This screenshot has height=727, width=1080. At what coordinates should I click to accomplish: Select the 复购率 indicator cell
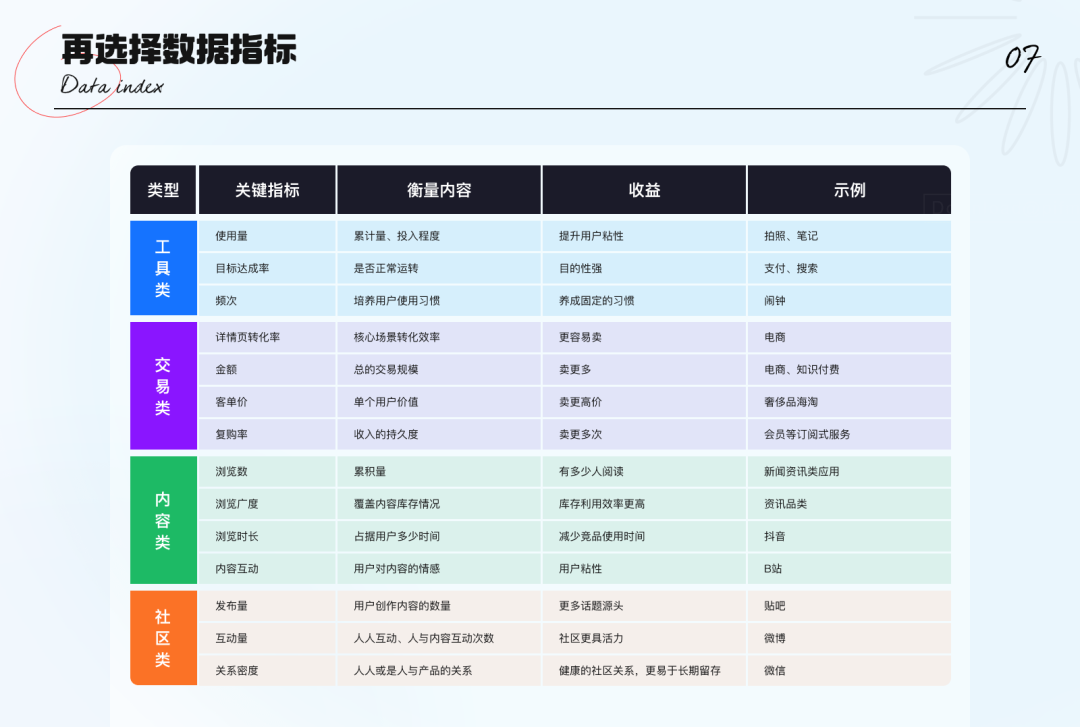[x=267, y=434]
